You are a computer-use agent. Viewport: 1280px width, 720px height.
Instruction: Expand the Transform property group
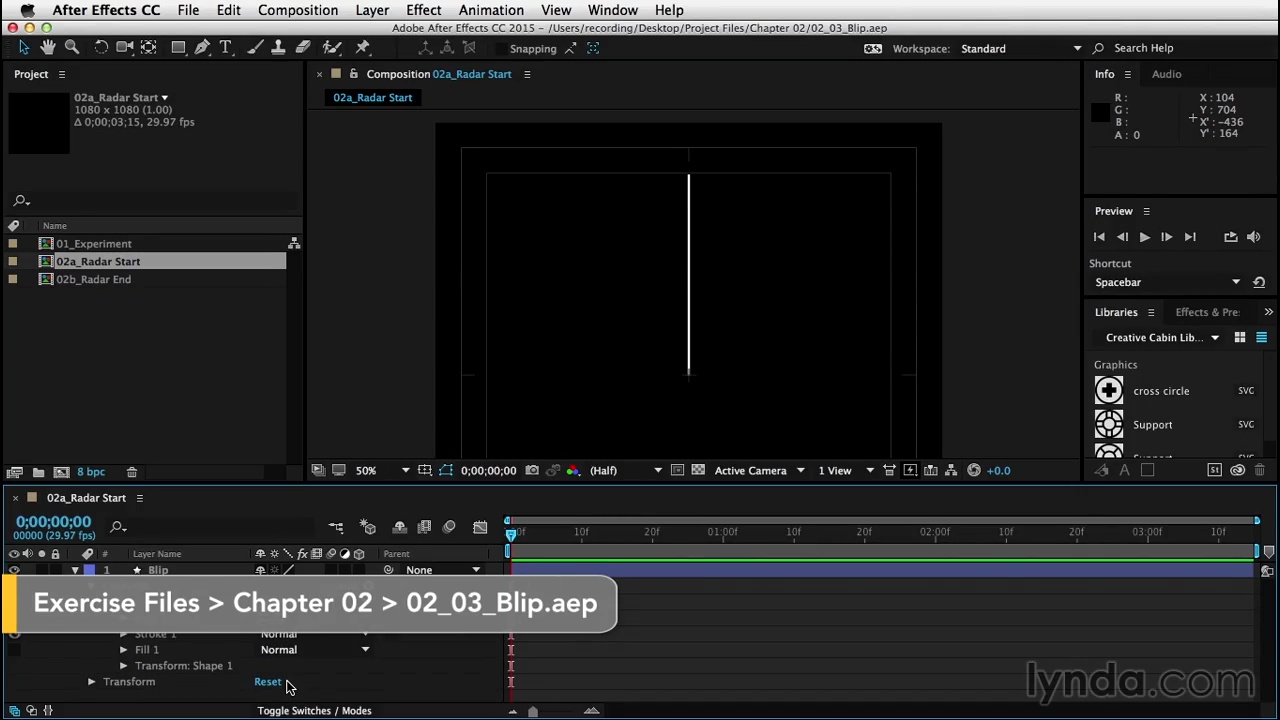pyautogui.click(x=91, y=682)
